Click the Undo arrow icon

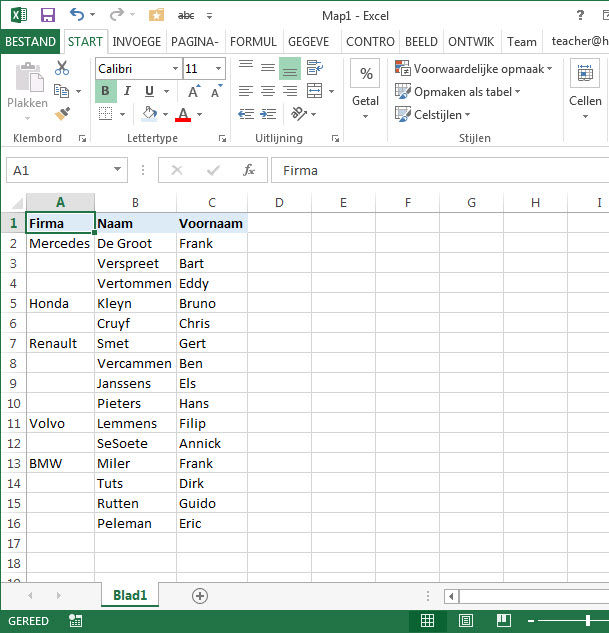tap(77, 15)
